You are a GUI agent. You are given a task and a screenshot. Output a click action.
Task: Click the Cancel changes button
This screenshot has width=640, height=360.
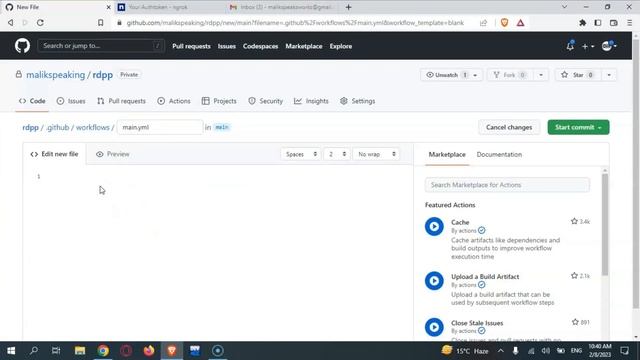509,127
